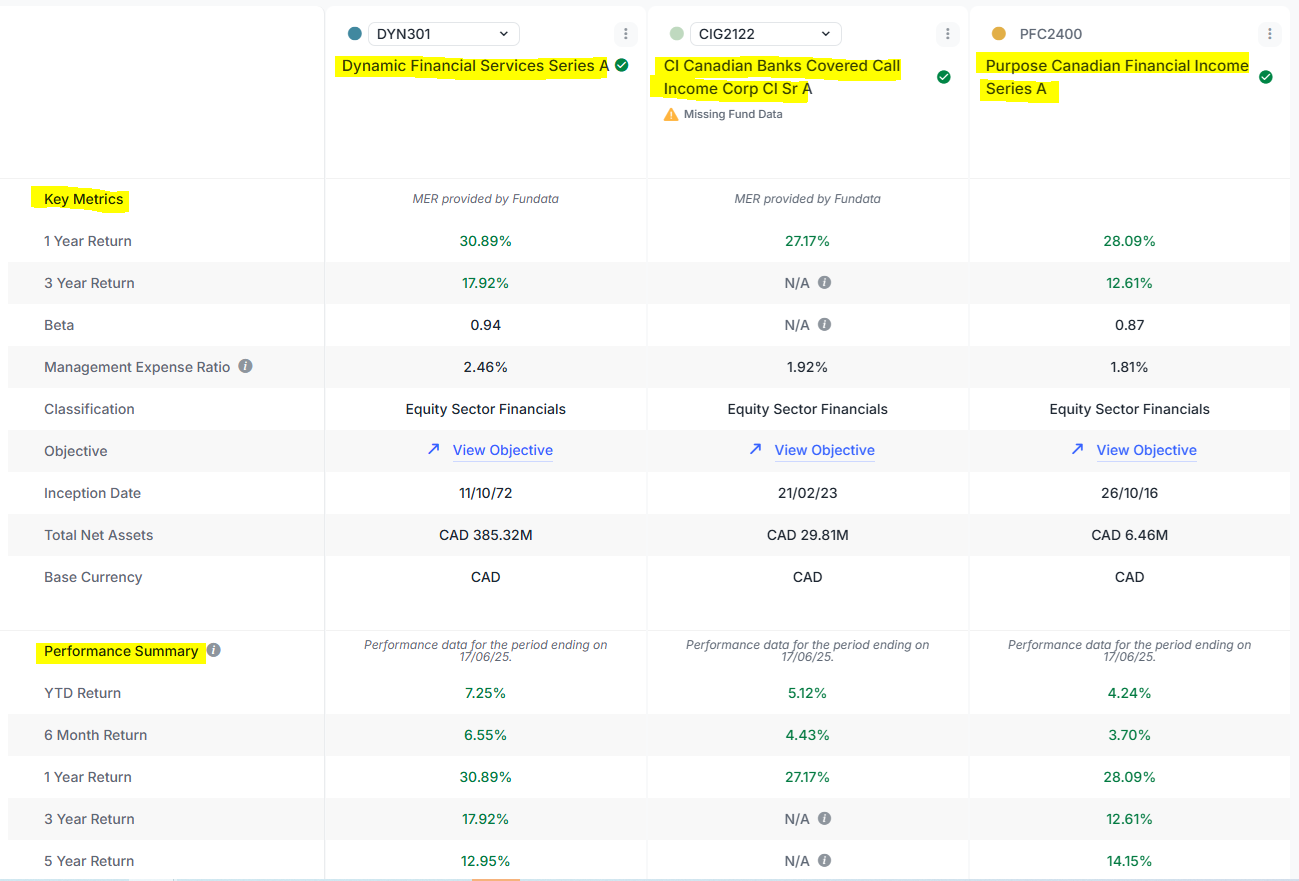Click the 6 Month Return value 4.43%
This screenshot has height=881, width=1299.
[808, 735]
